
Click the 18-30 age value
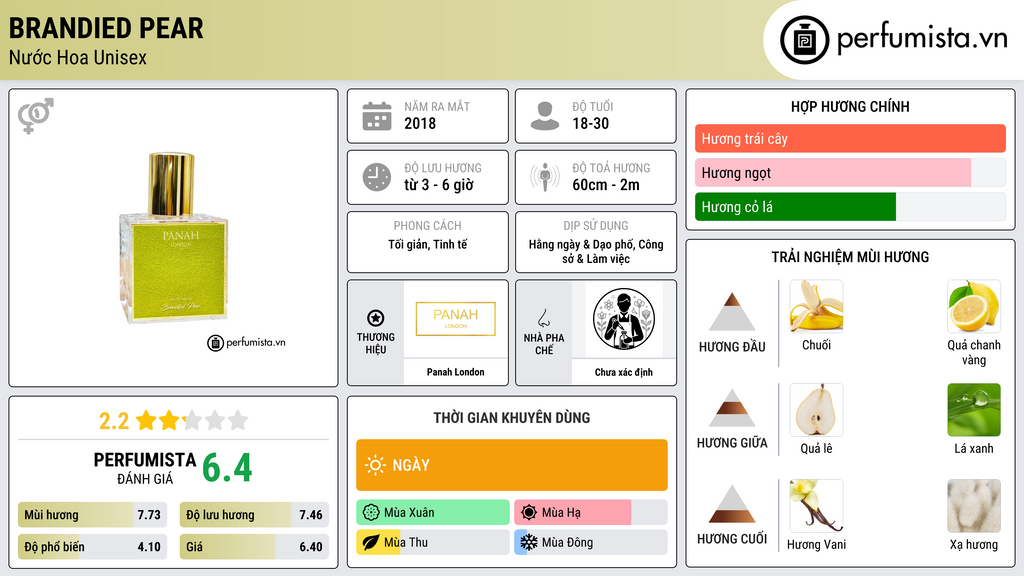coord(590,123)
